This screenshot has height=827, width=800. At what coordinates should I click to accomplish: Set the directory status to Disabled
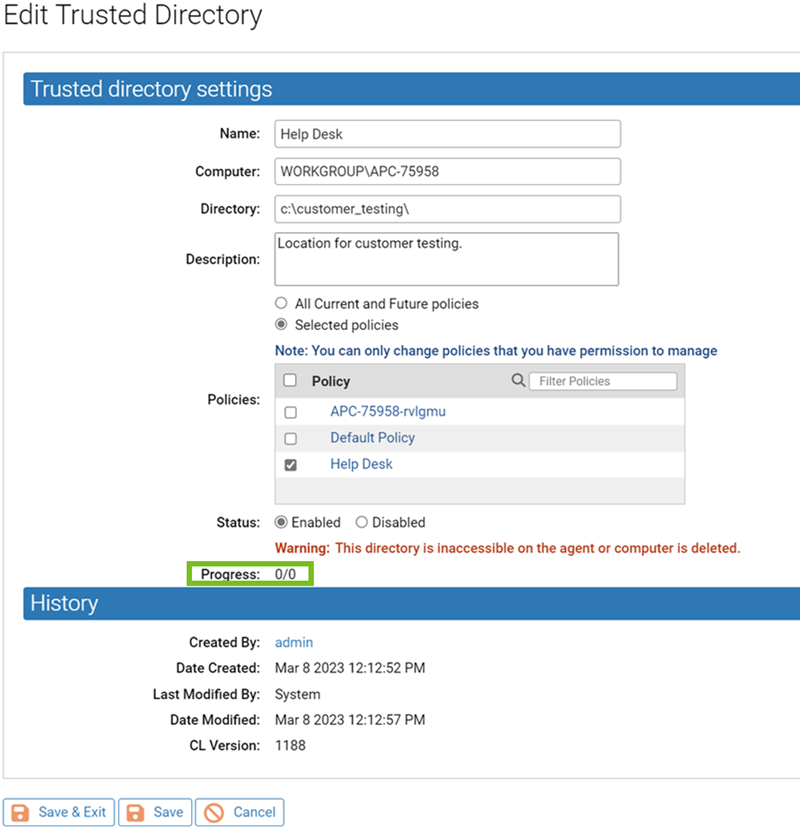361,522
